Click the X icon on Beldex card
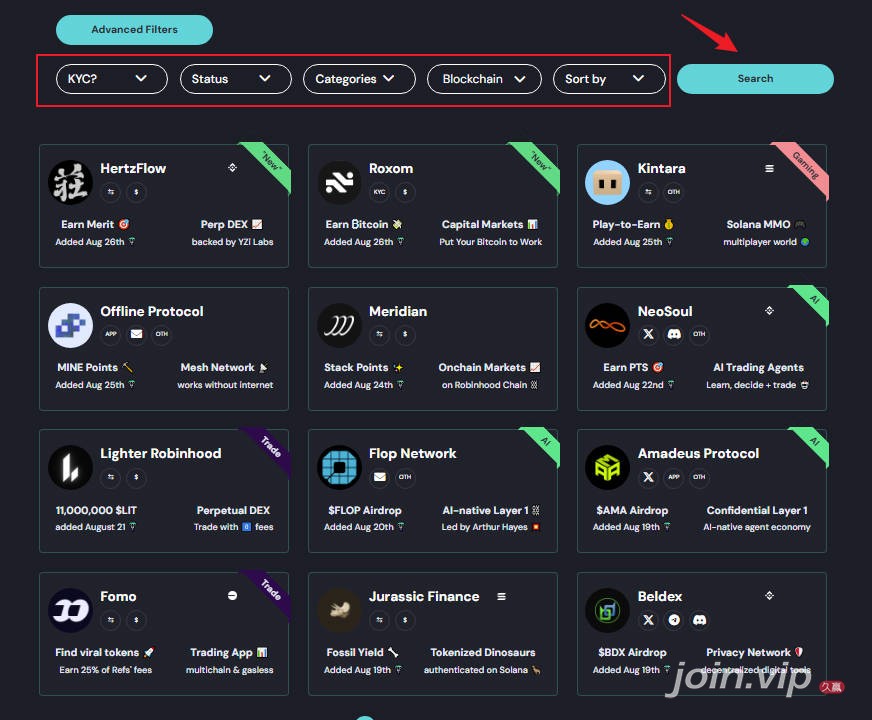Screen dimensions: 872x720 coord(648,620)
